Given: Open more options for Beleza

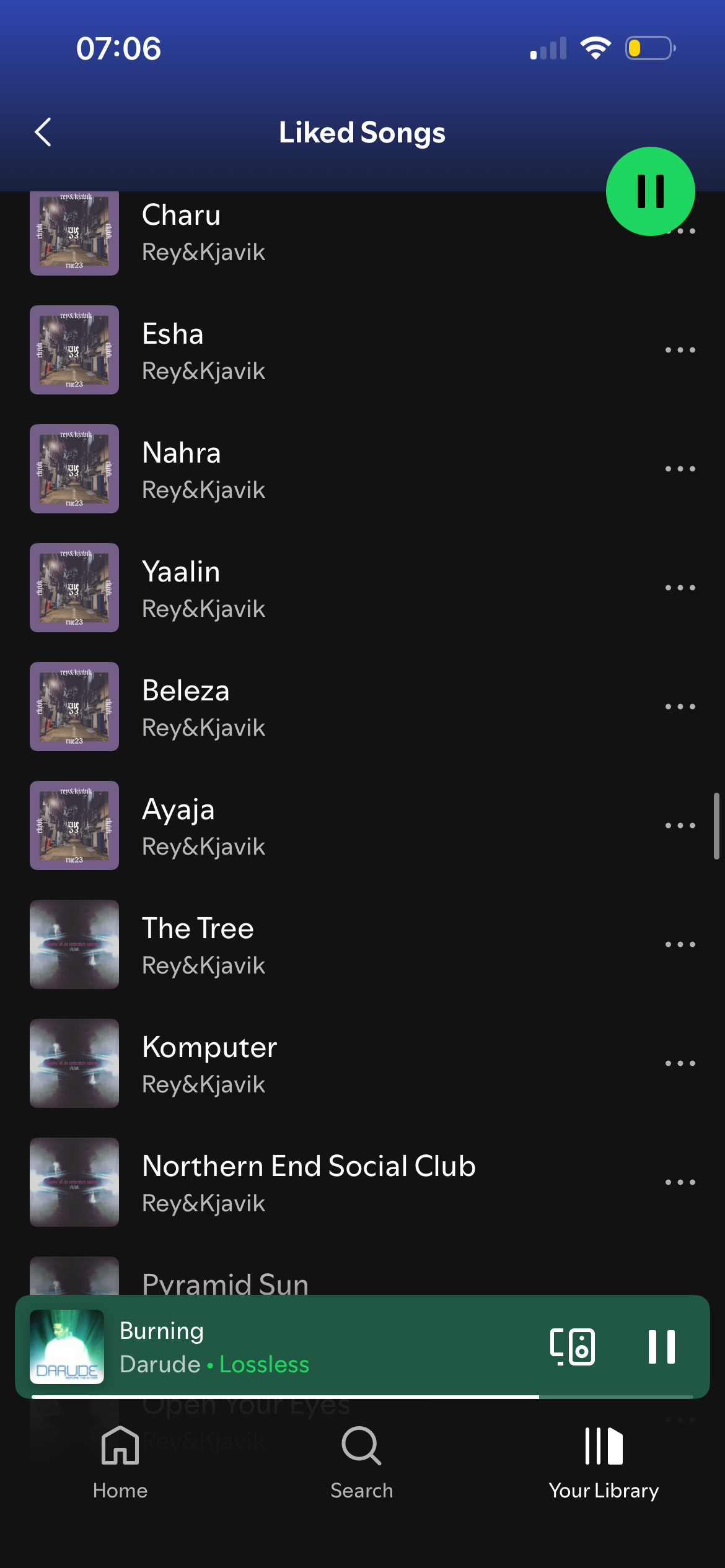Looking at the screenshot, I should pyautogui.click(x=680, y=707).
